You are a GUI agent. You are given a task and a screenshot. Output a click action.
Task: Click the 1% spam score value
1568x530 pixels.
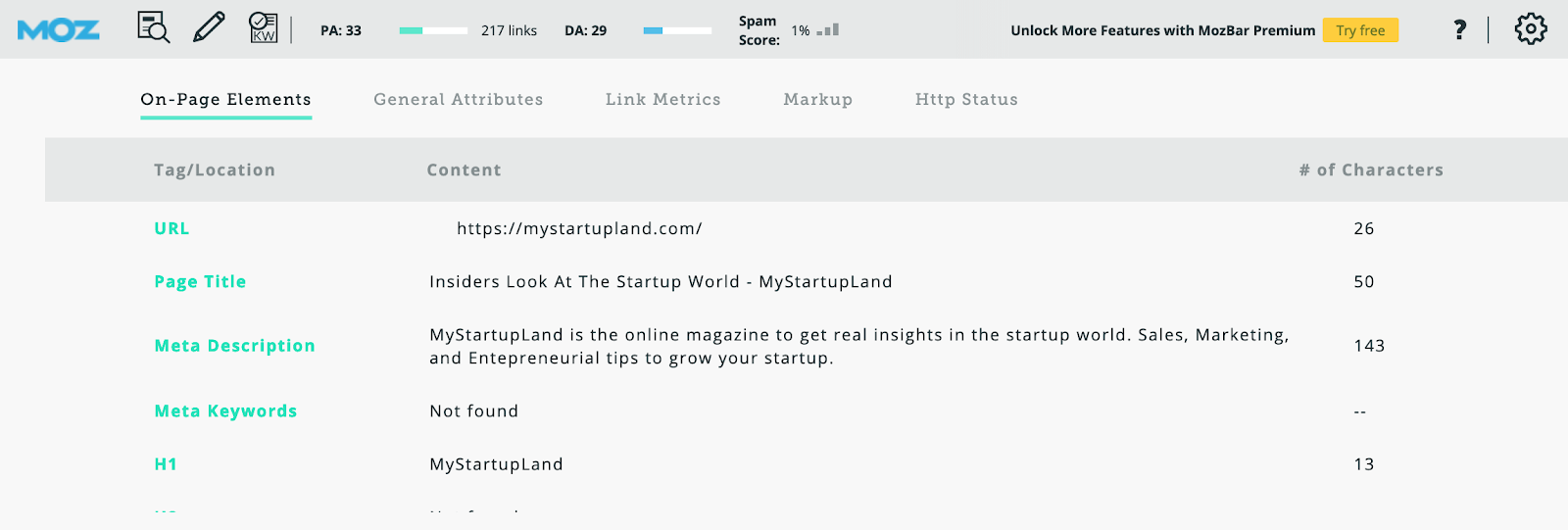pyautogui.click(x=801, y=30)
